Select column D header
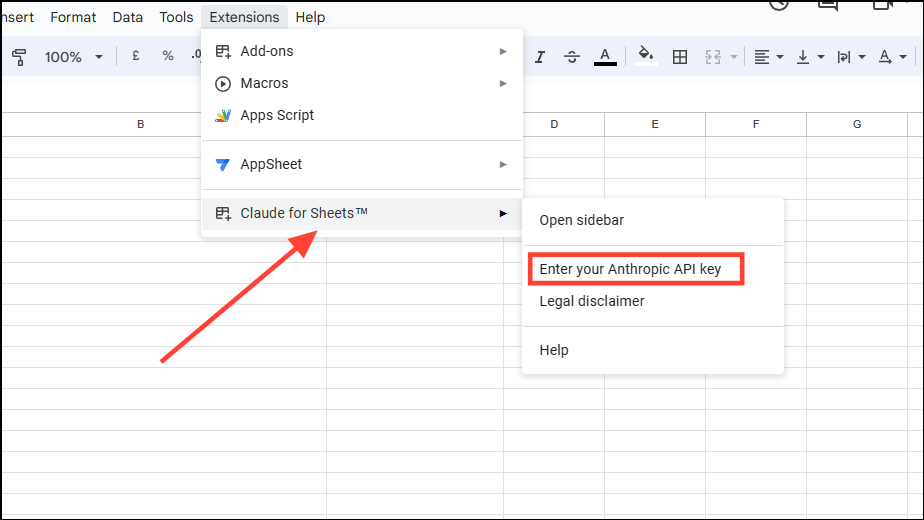The width and height of the screenshot is (924, 520). coord(554,124)
